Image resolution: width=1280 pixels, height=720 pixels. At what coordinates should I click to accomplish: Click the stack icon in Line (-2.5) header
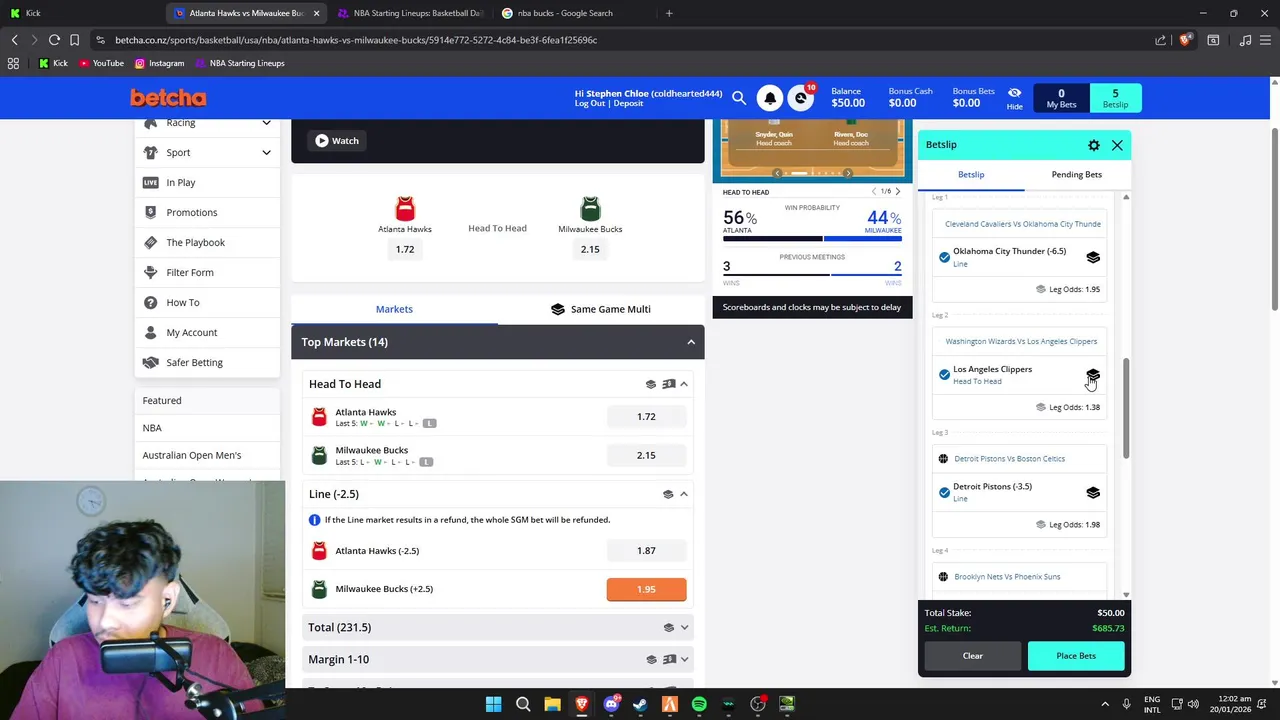[668, 494]
